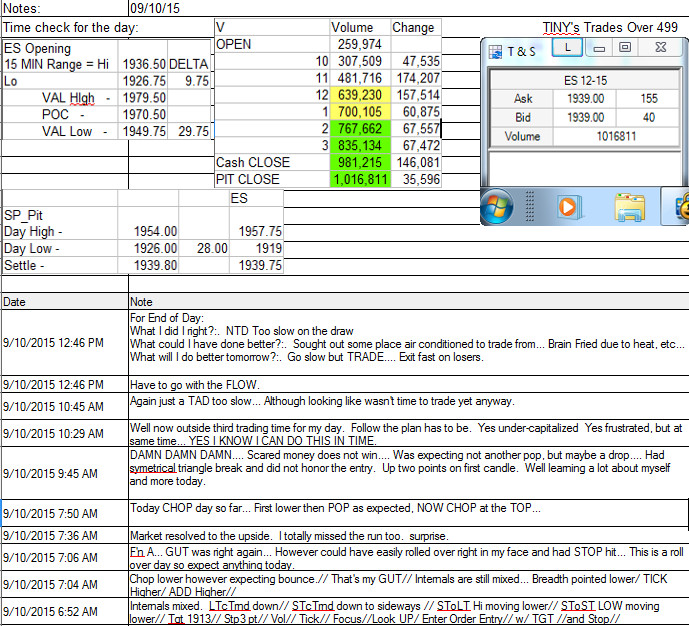Click the change value 174,207
Screen dimensions: 689x626
coord(417,78)
